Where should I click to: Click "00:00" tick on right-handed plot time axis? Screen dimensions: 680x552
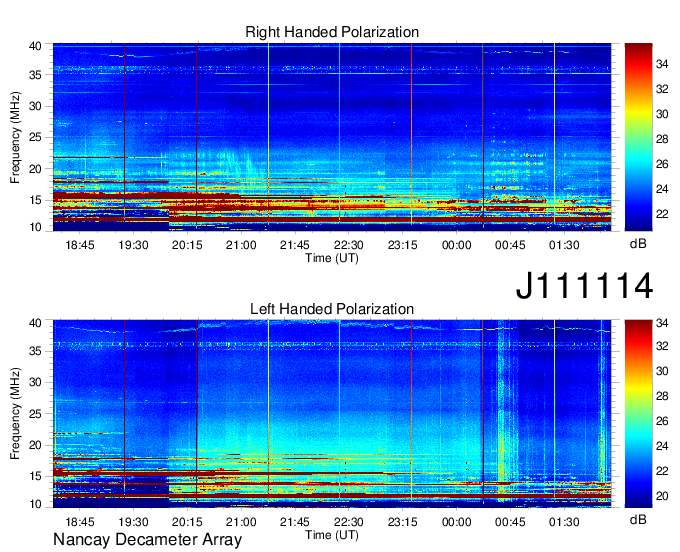[456, 245]
